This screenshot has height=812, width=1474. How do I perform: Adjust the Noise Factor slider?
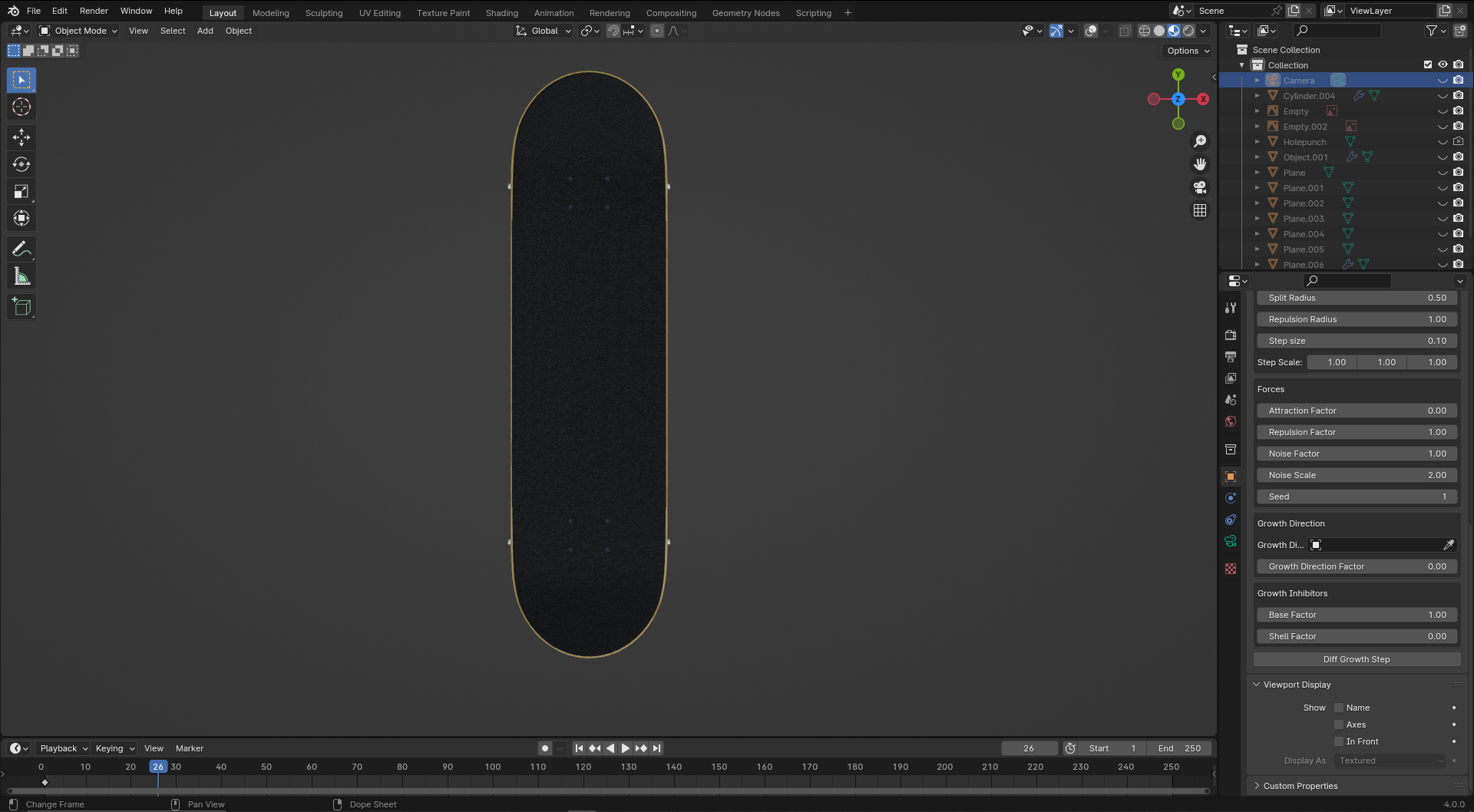tap(1356, 454)
